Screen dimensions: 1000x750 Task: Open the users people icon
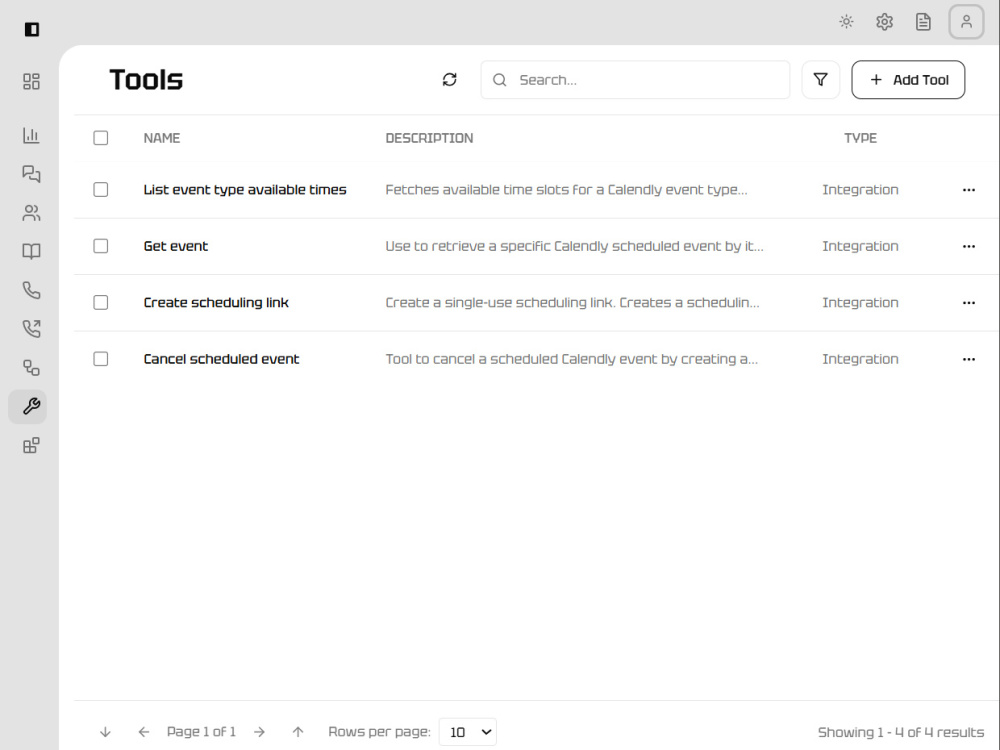click(x=31, y=213)
